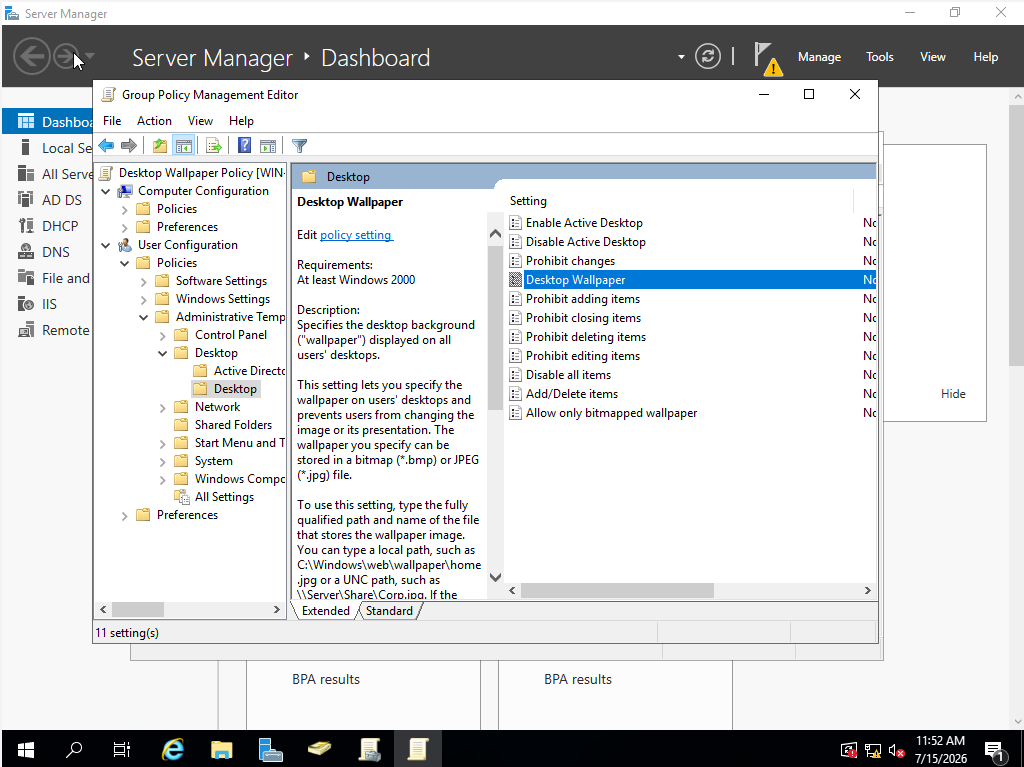The width and height of the screenshot is (1024, 767).
Task: Launch Internet Explorer from the taskbar
Action: click(x=172, y=749)
